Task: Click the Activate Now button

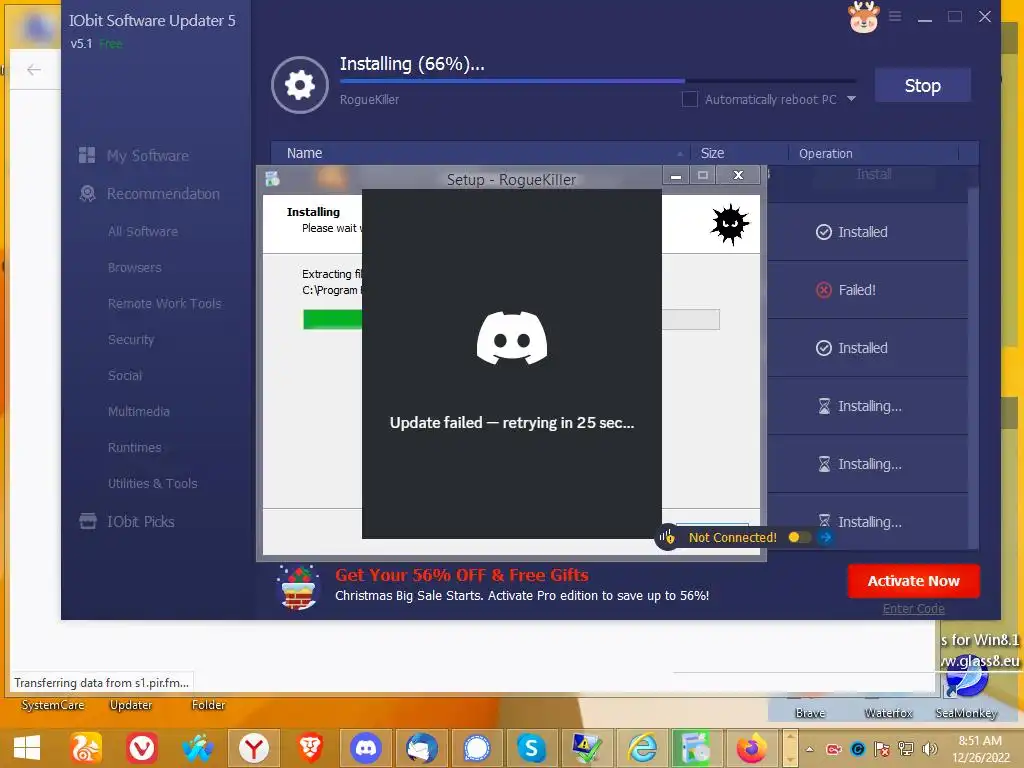Action: tap(913, 581)
